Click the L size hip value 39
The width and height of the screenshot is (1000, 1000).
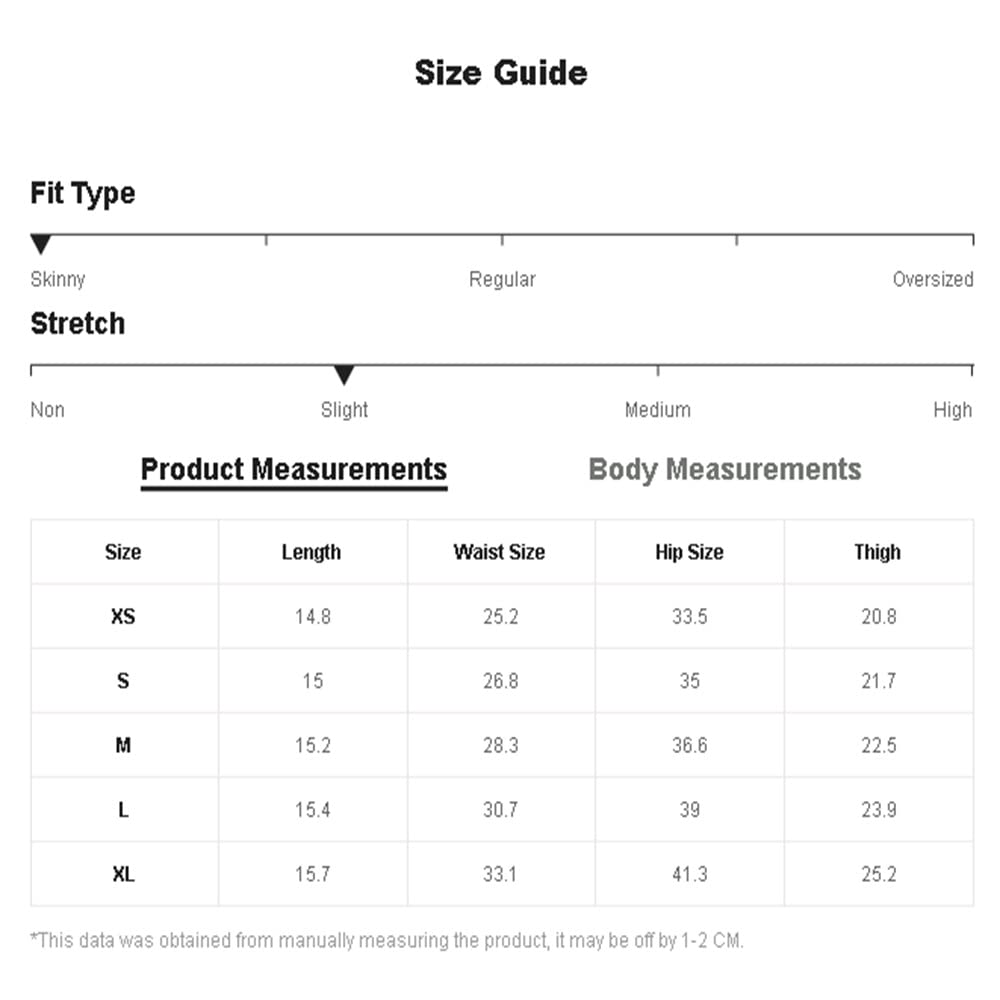pos(689,810)
